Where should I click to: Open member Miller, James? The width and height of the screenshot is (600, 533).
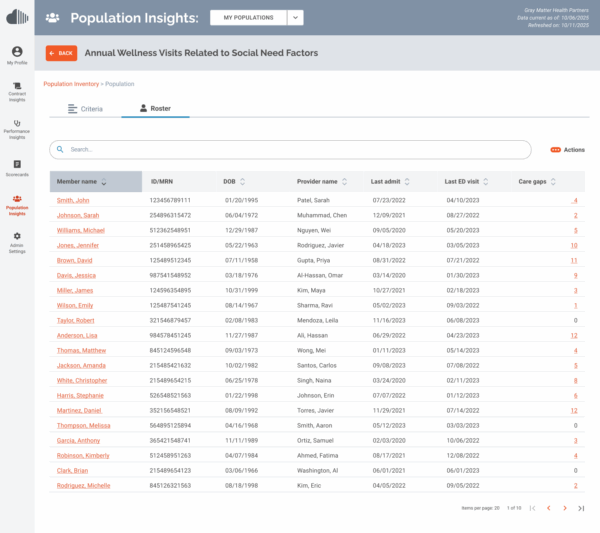[75, 290]
